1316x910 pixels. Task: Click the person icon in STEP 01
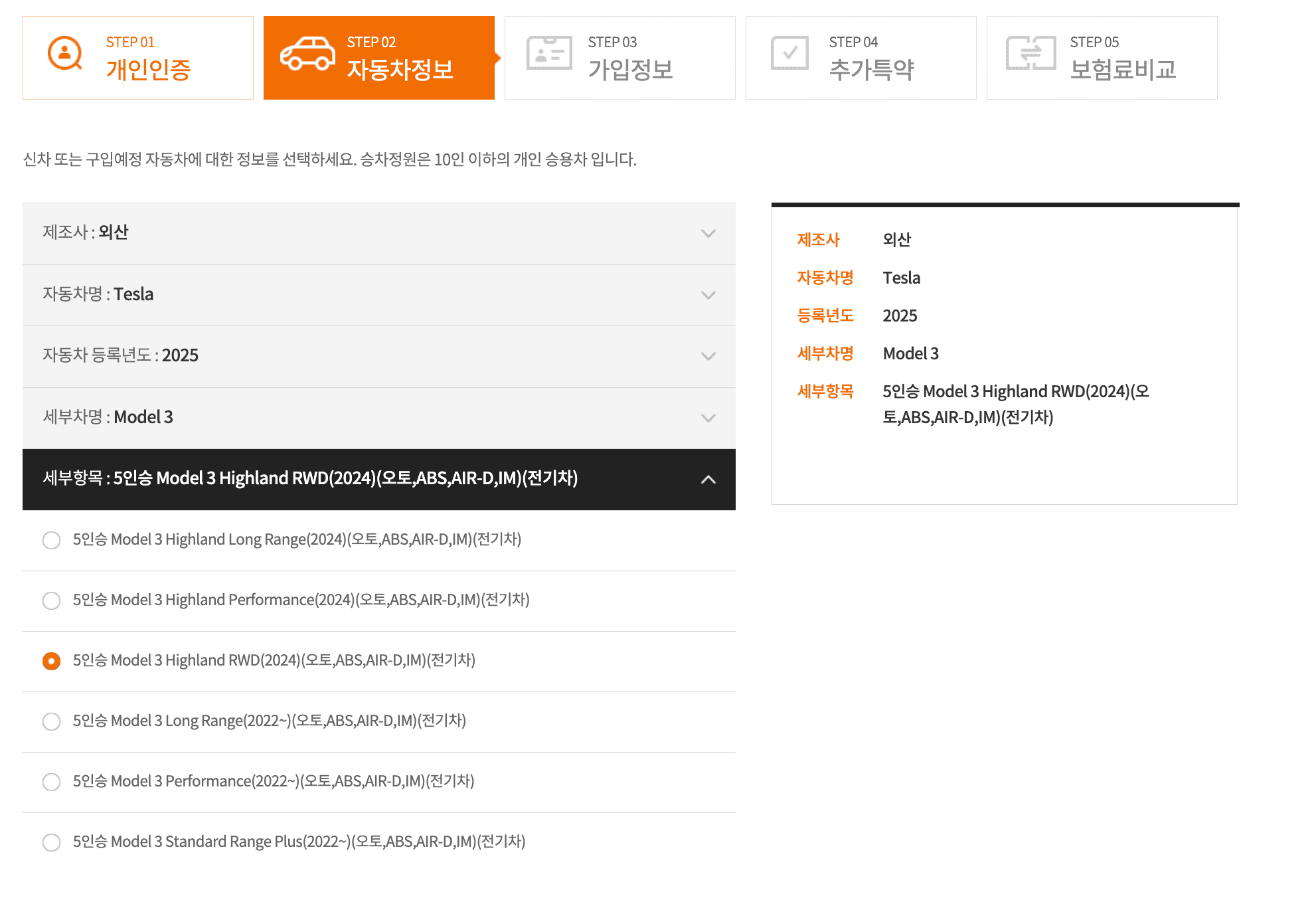tap(65, 53)
